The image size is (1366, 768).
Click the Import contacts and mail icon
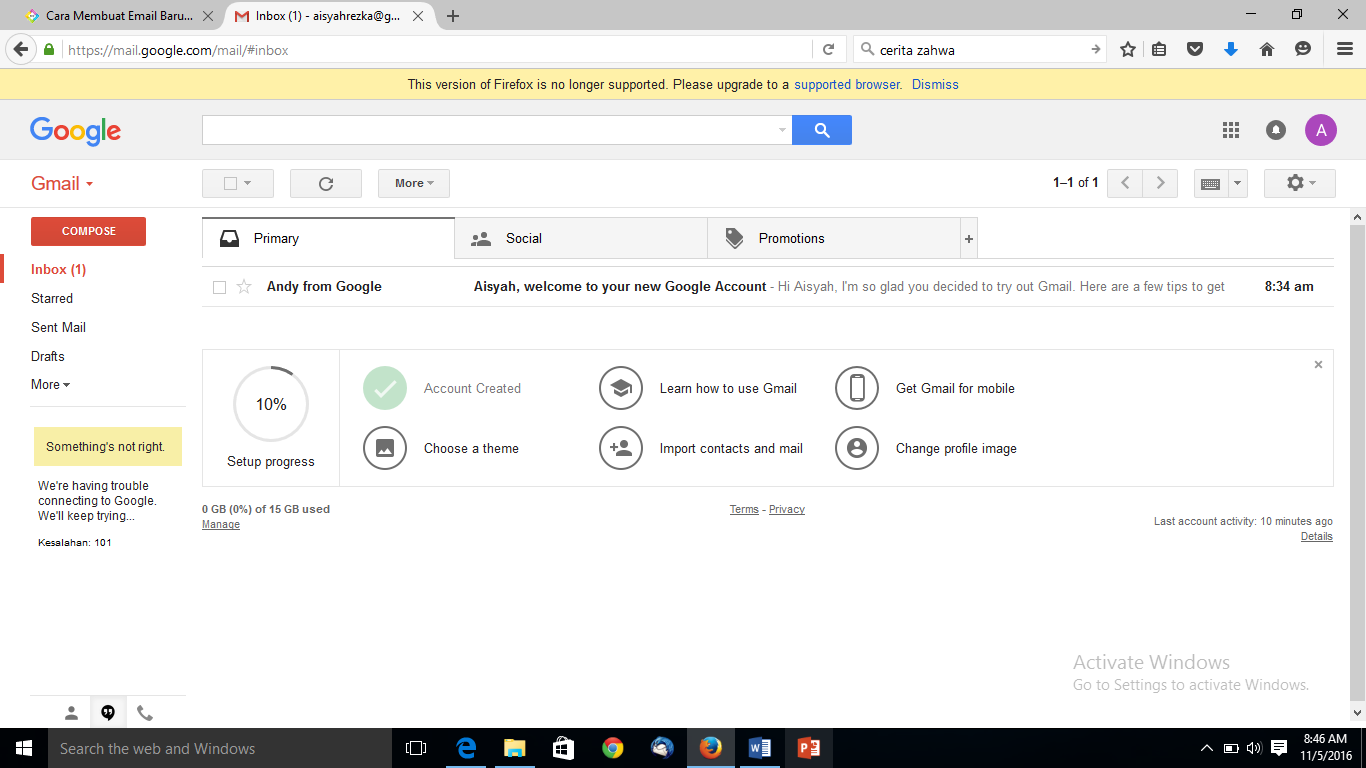point(621,448)
